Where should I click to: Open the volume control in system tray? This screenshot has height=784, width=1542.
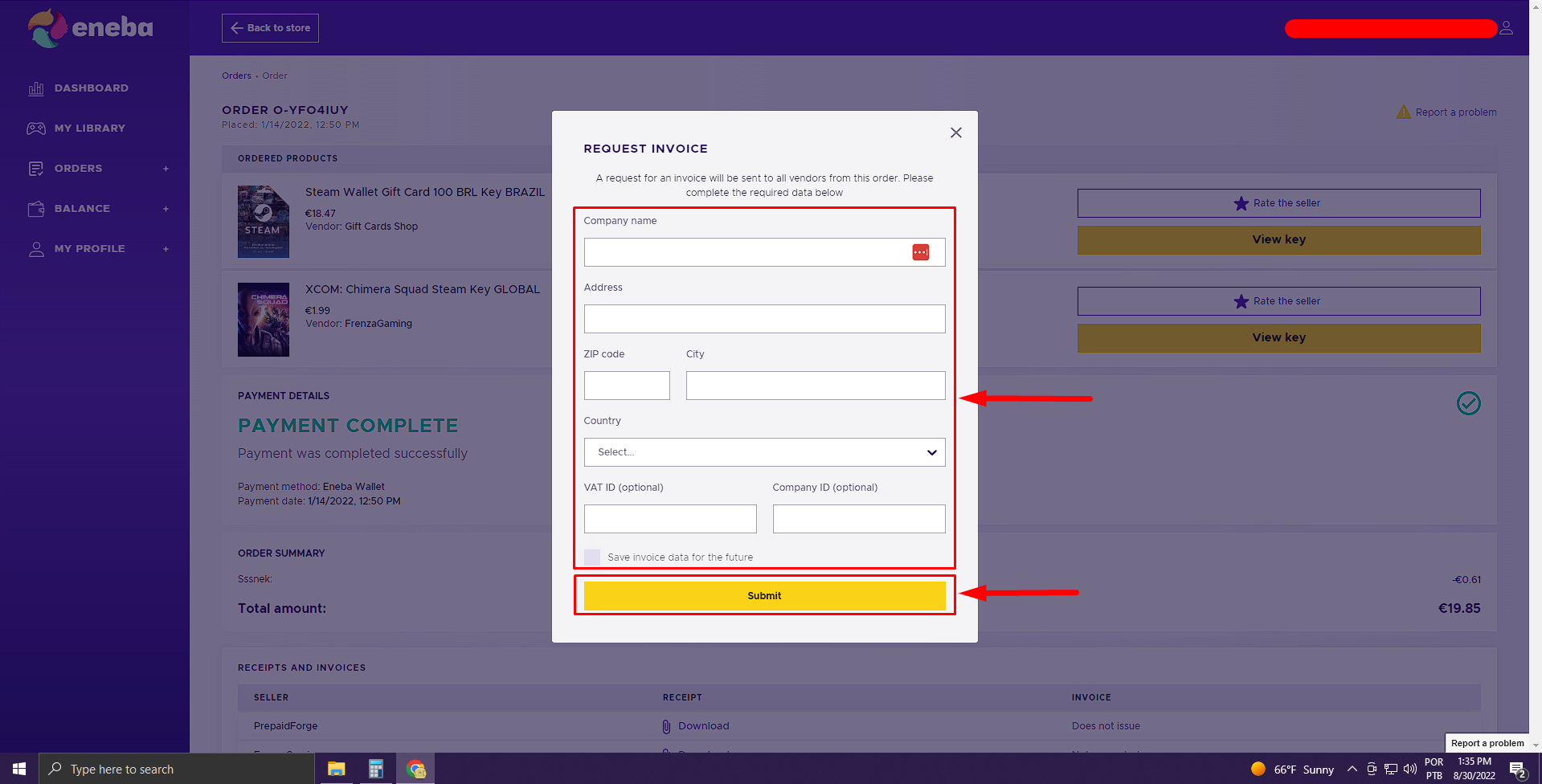pos(1410,769)
